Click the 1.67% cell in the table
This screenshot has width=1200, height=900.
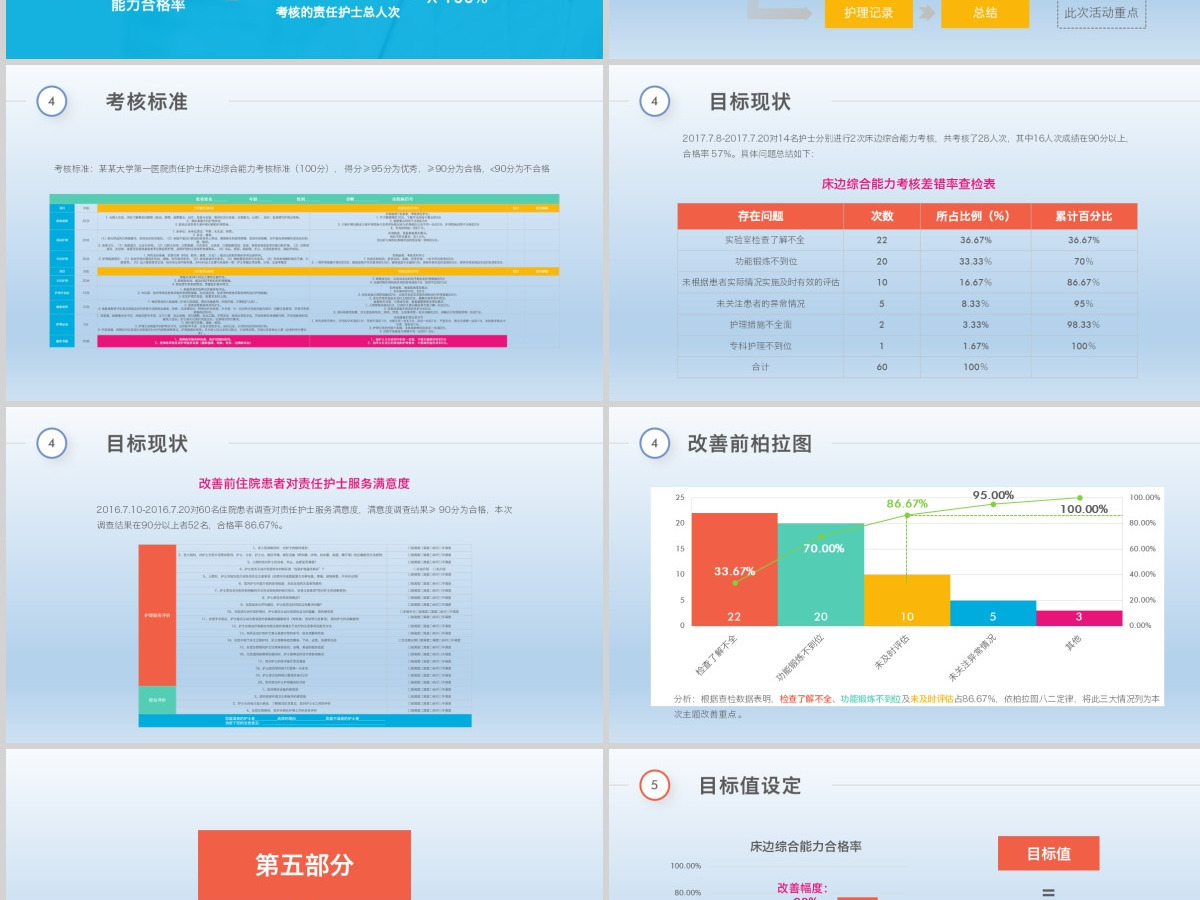coord(975,346)
